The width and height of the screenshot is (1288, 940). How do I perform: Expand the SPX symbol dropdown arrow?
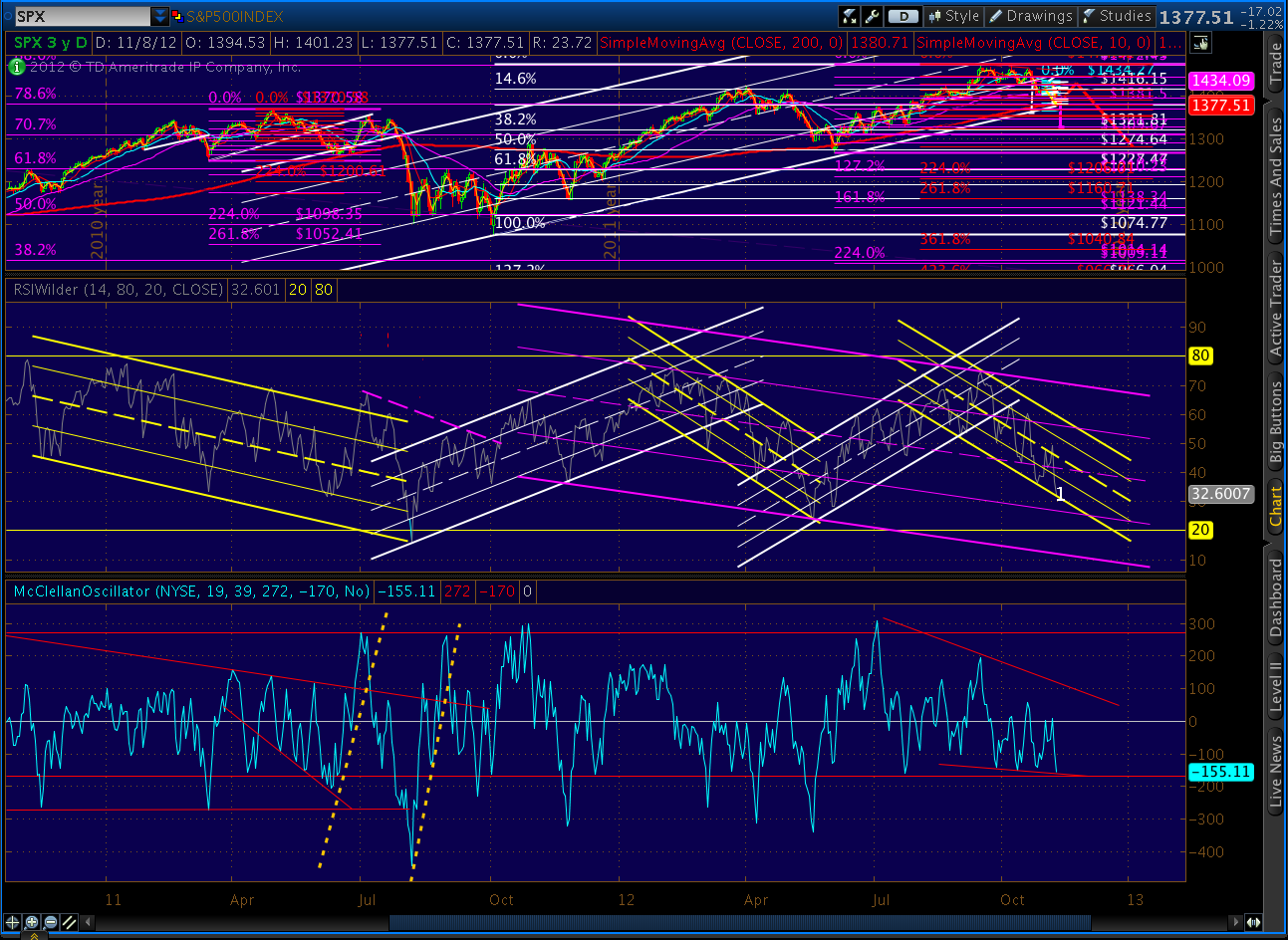click(160, 17)
